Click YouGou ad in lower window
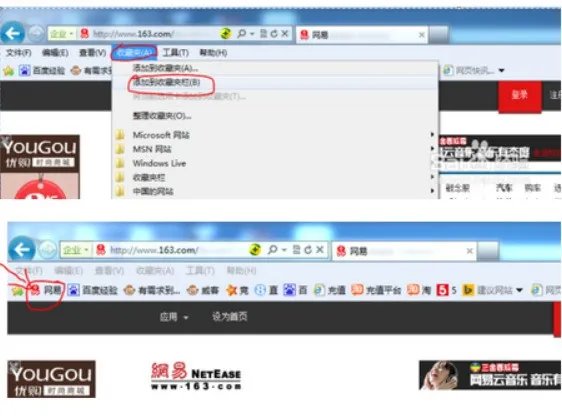 51,379
